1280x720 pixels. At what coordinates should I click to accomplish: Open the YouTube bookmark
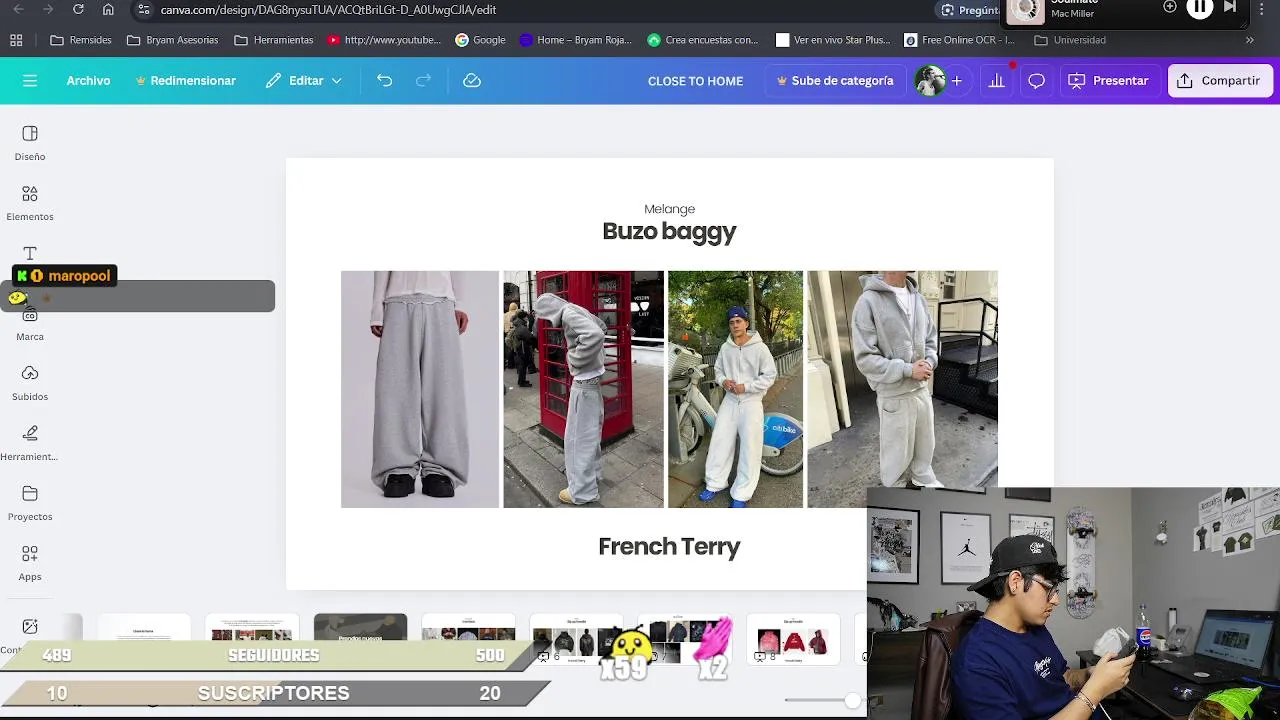384,40
